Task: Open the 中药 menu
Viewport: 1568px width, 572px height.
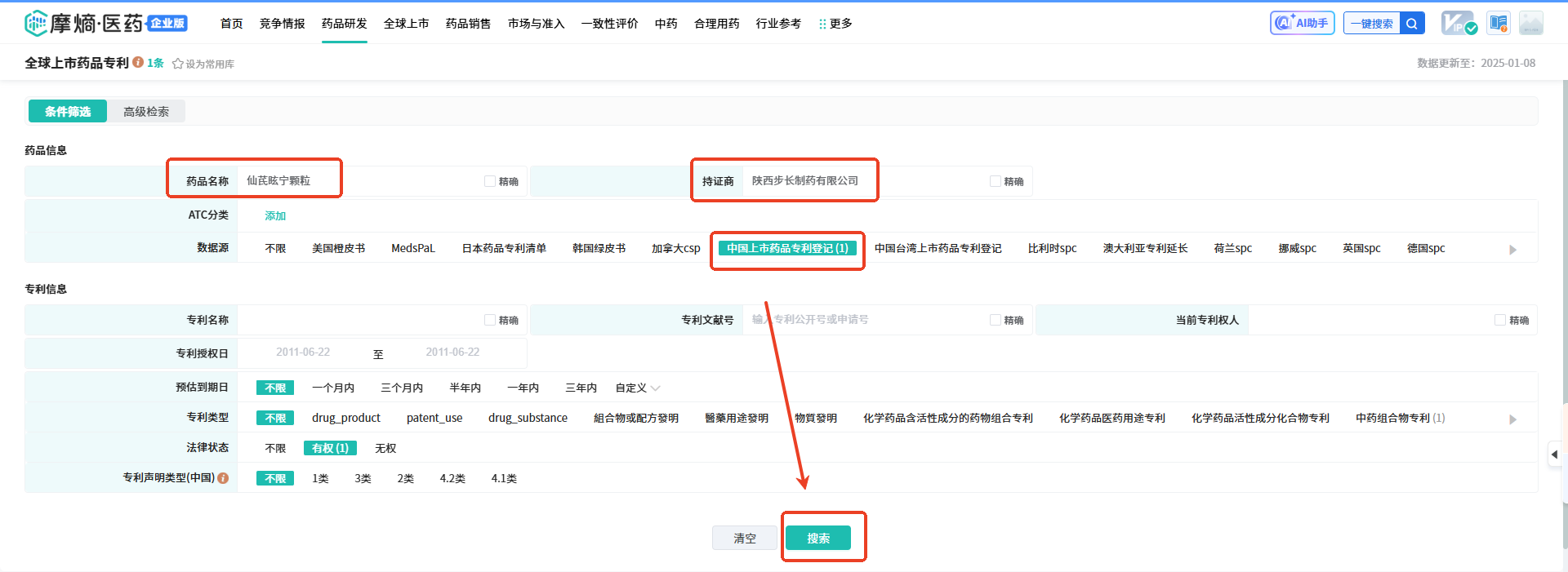Action: pos(666,24)
